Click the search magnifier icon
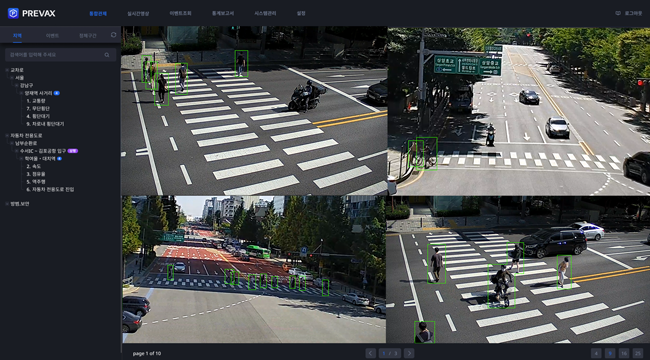 [x=107, y=55]
